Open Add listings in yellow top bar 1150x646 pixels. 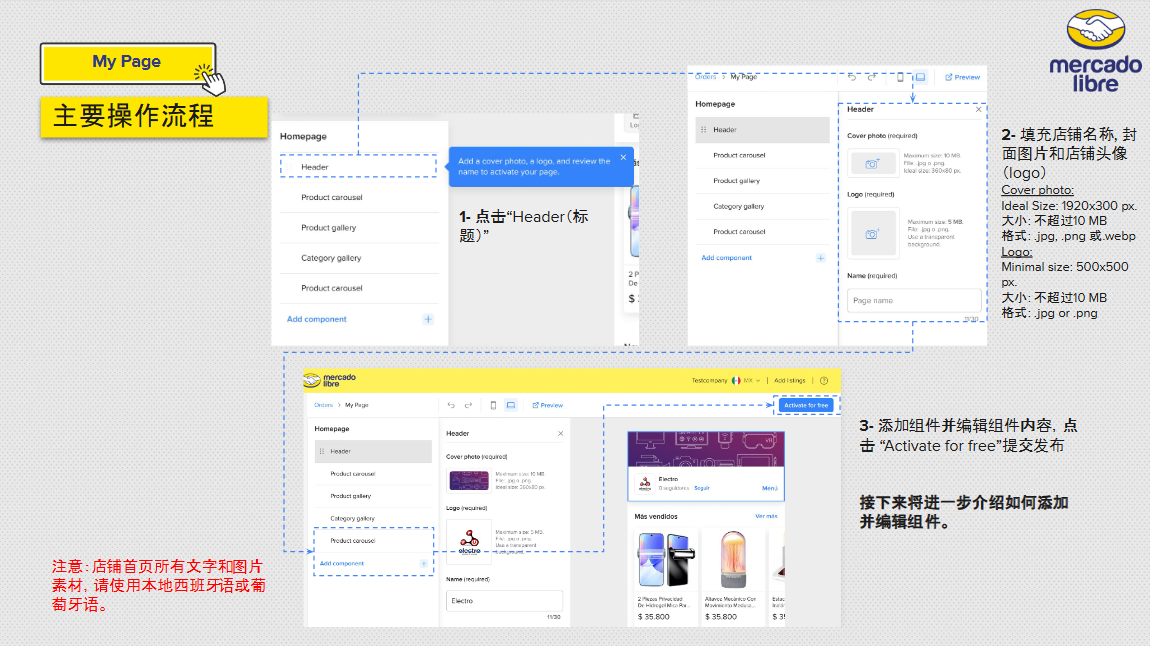(790, 381)
